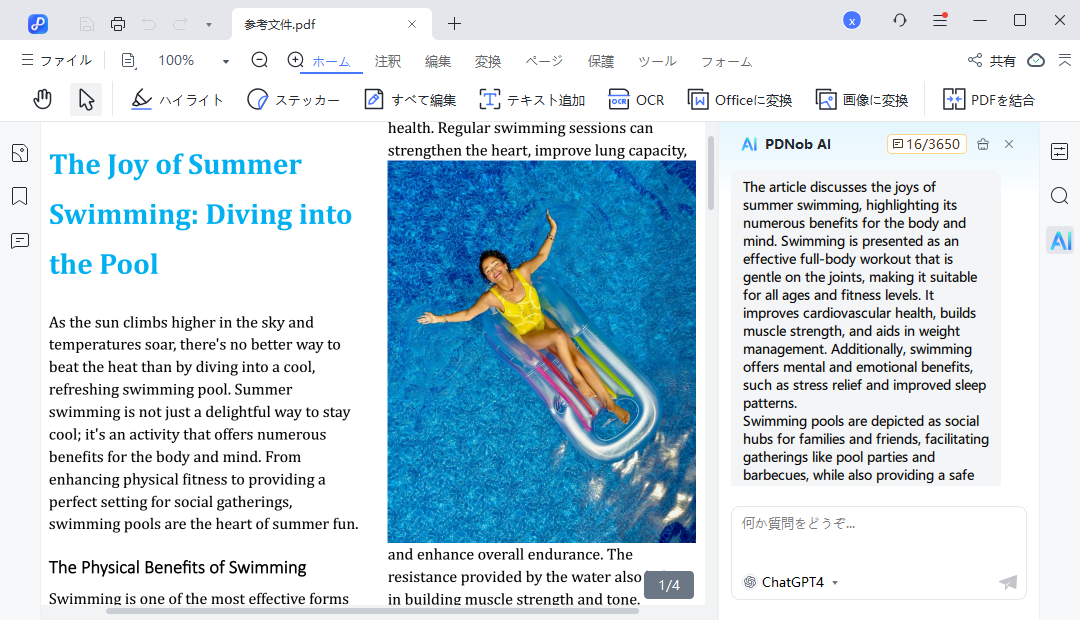Open the comments sidebar panel
1080x620 pixels.
19,240
